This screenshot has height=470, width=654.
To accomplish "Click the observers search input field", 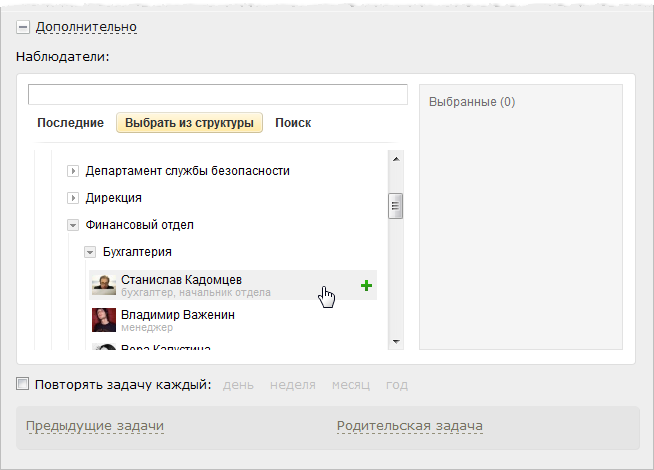I will 217,95.
